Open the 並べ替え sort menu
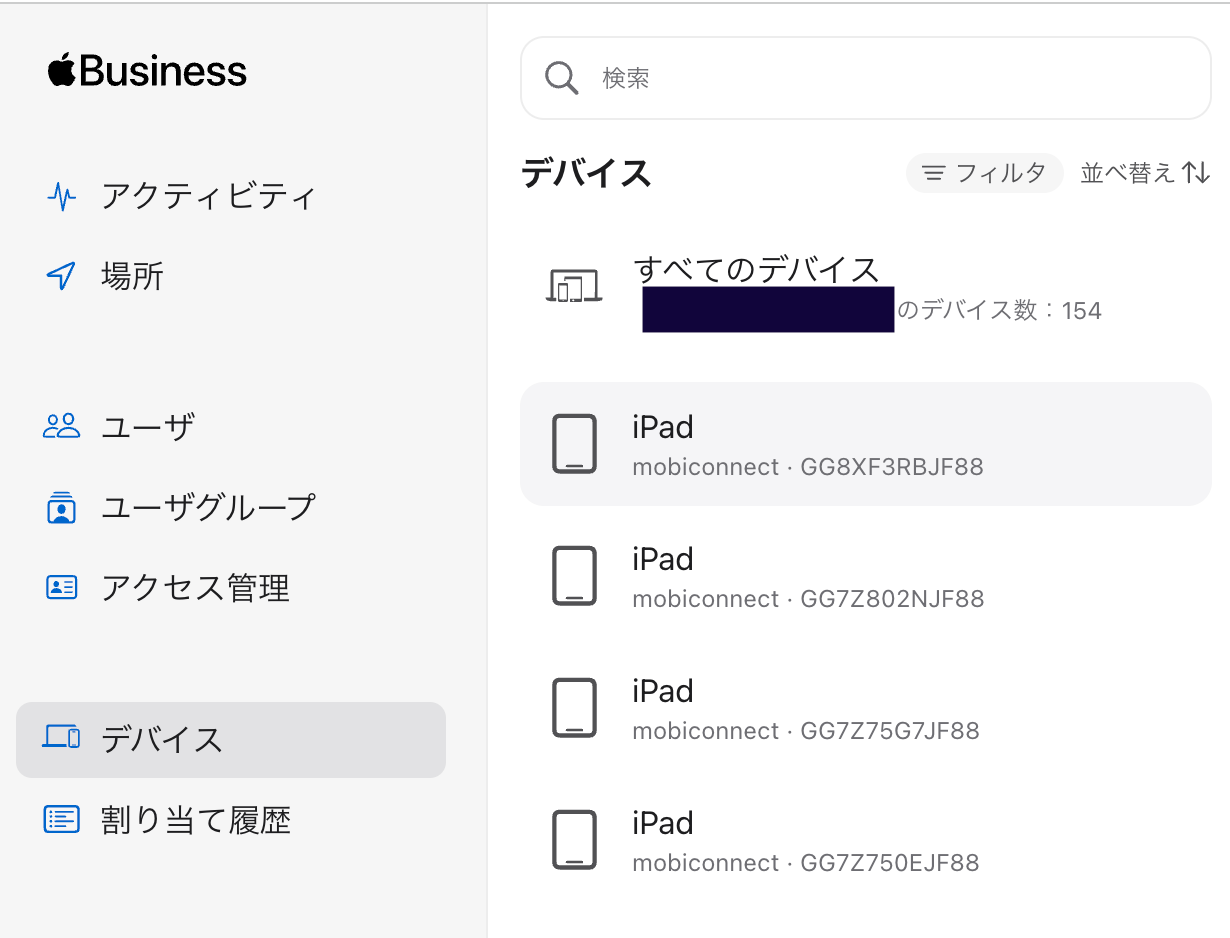This screenshot has width=1230, height=938. point(1145,173)
